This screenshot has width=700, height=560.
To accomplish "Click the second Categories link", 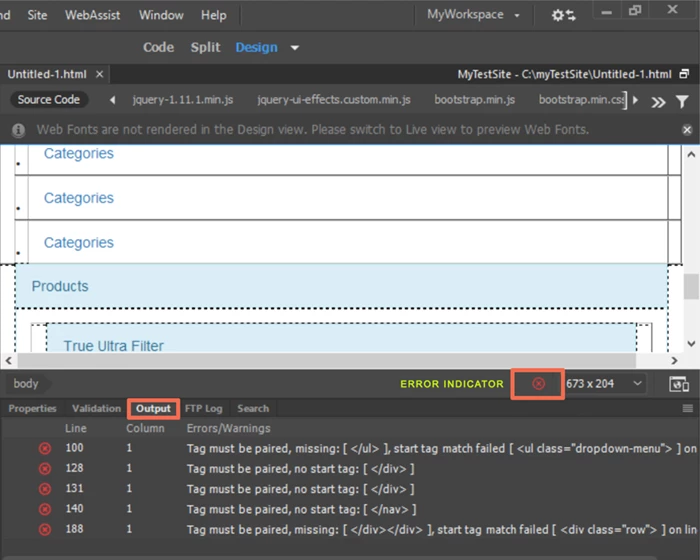I will [79, 198].
